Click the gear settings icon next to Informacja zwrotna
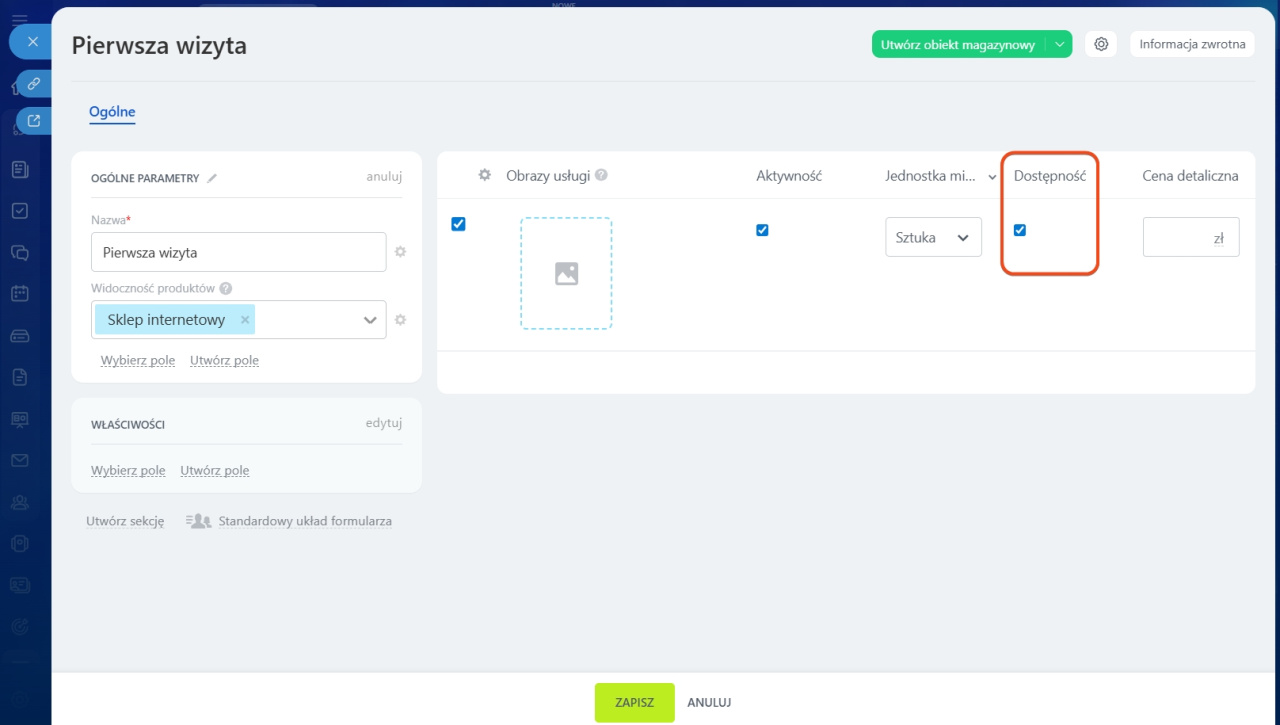 1101,44
